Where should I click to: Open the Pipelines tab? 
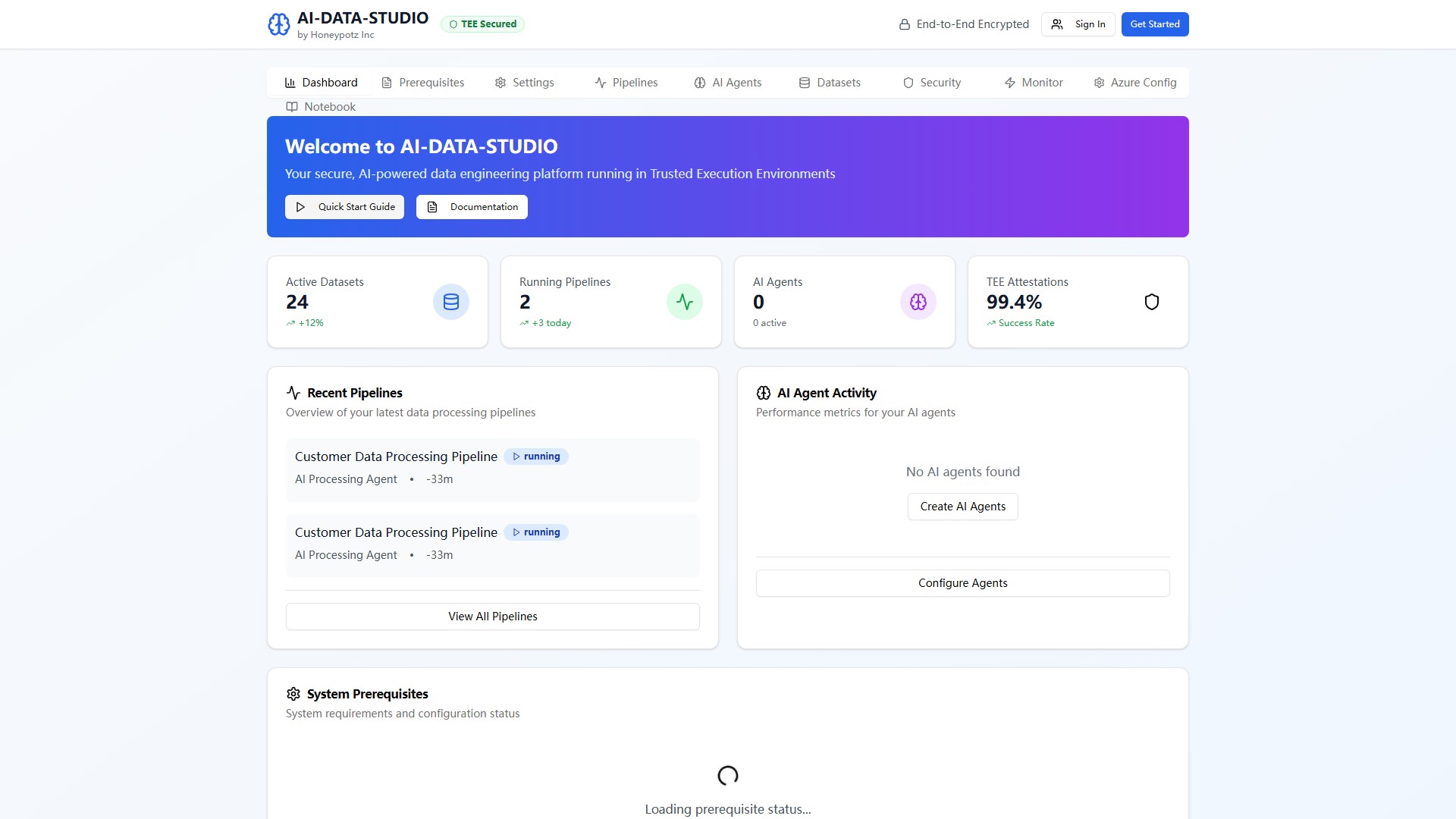(626, 83)
